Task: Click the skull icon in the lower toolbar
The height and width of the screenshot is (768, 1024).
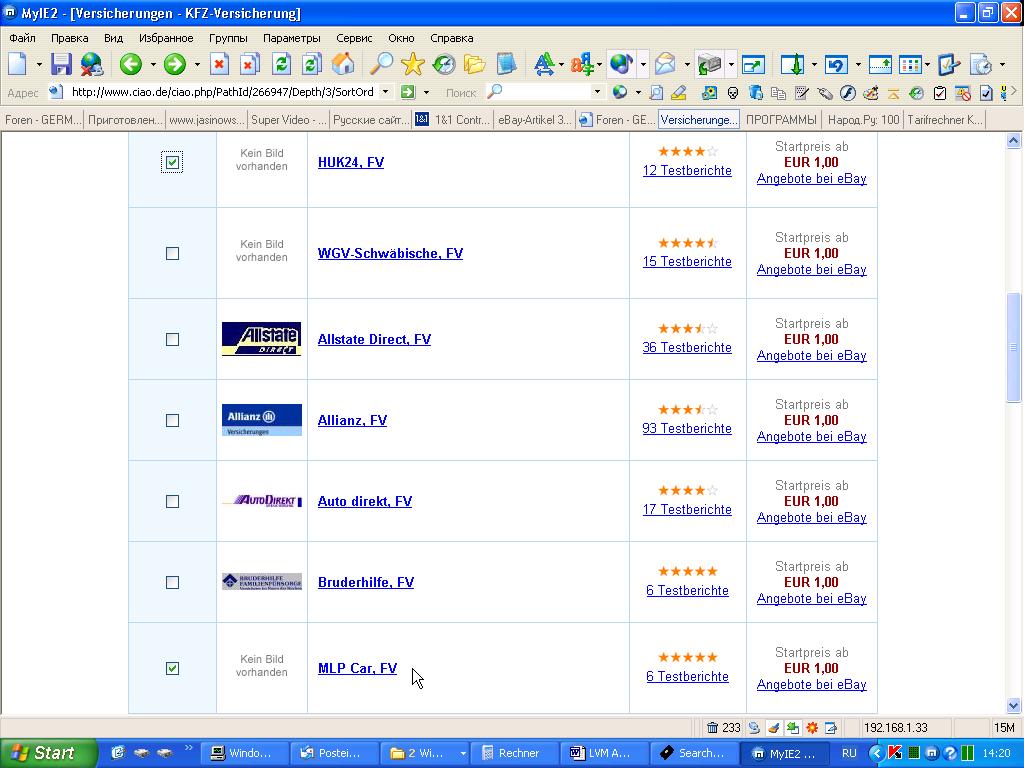Action: pos(733,93)
